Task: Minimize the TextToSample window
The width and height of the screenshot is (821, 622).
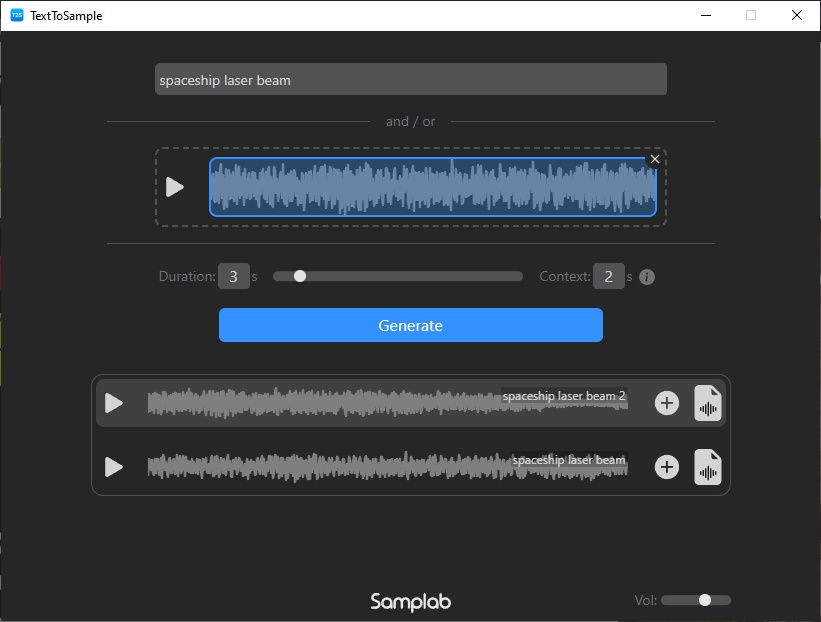Action: coord(706,15)
